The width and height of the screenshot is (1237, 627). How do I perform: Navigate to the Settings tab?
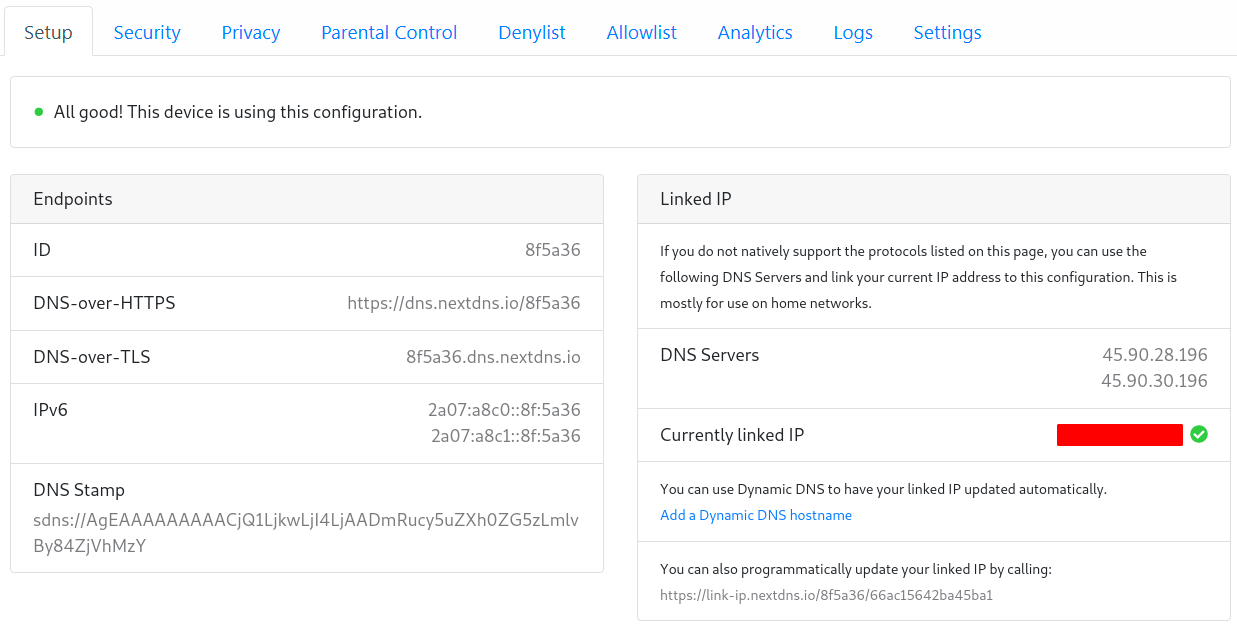coord(947,33)
